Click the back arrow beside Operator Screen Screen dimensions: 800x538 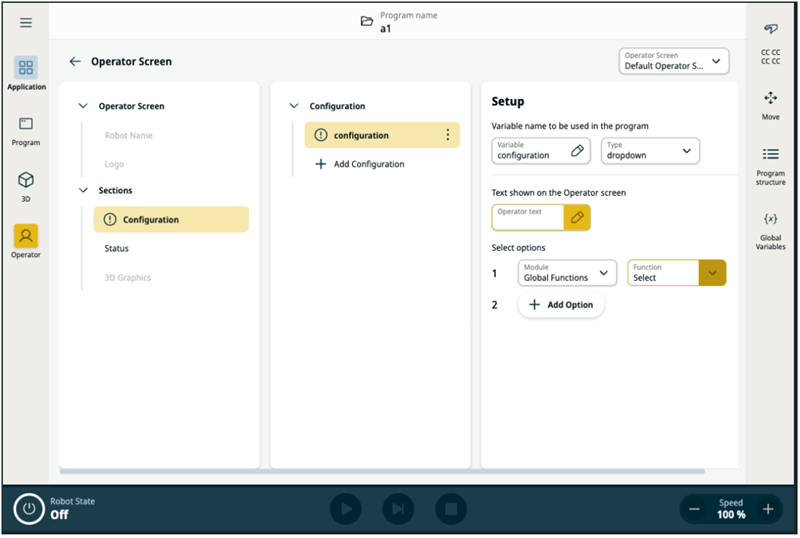point(75,61)
